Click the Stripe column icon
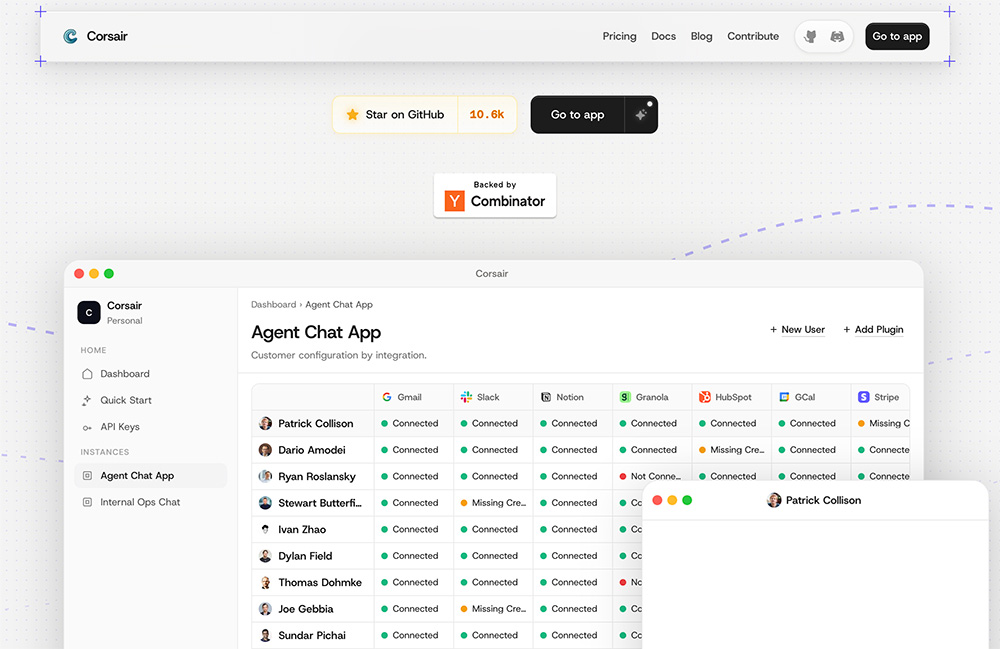This screenshot has width=1000, height=649. [x=864, y=397]
